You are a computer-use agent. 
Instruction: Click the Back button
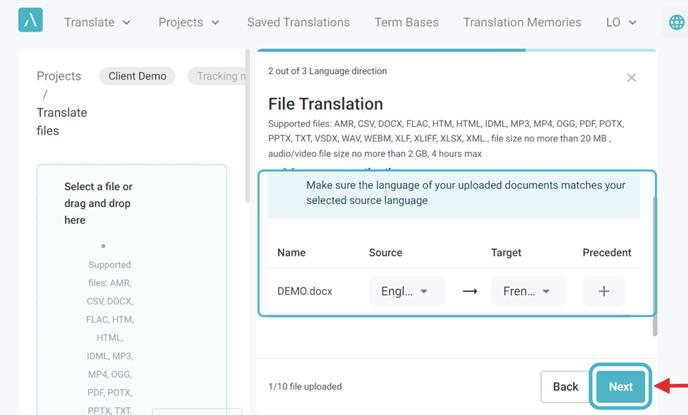(565, 386)
